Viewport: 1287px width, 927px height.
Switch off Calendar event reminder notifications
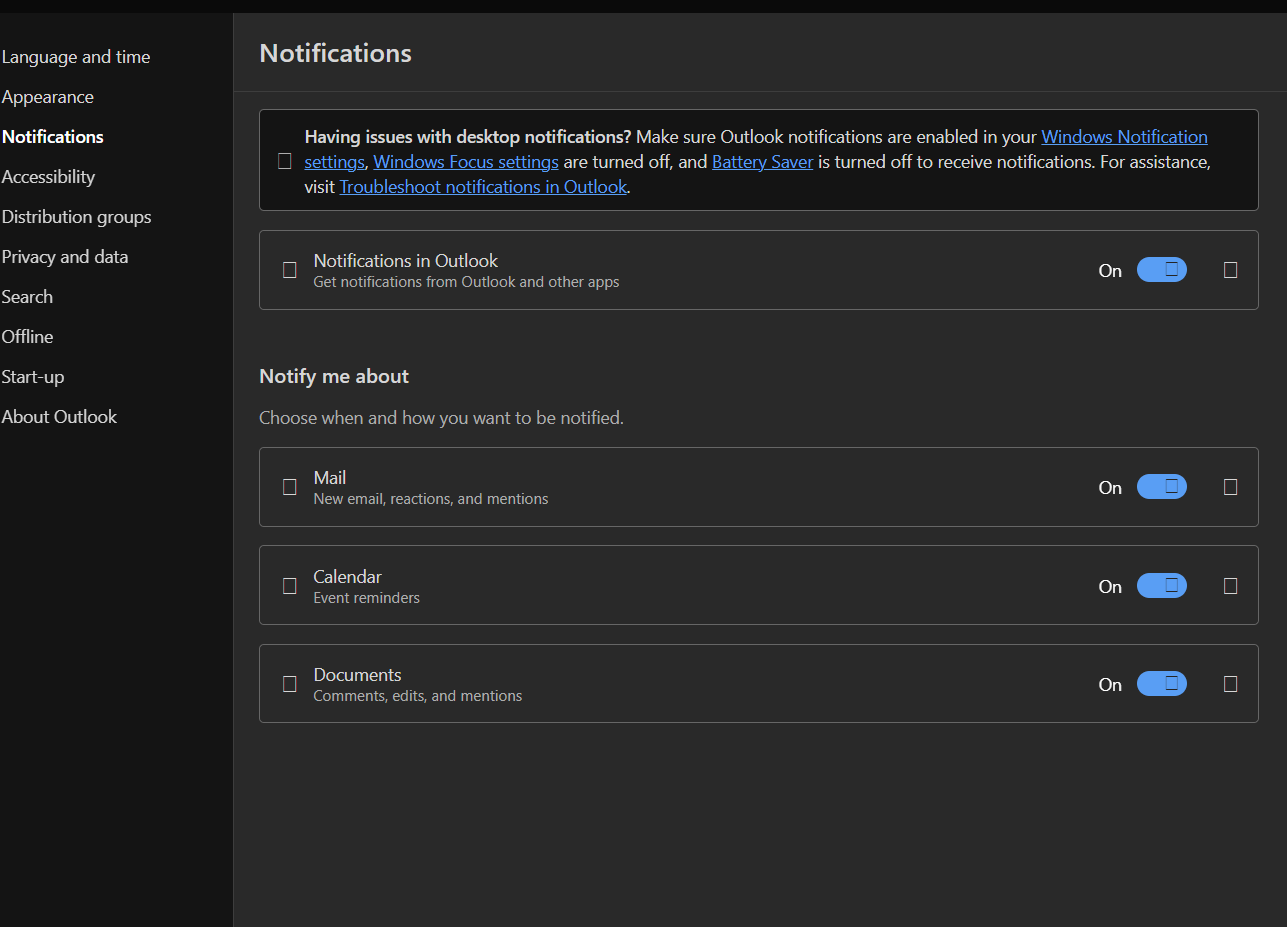[x=1162, y=586]
